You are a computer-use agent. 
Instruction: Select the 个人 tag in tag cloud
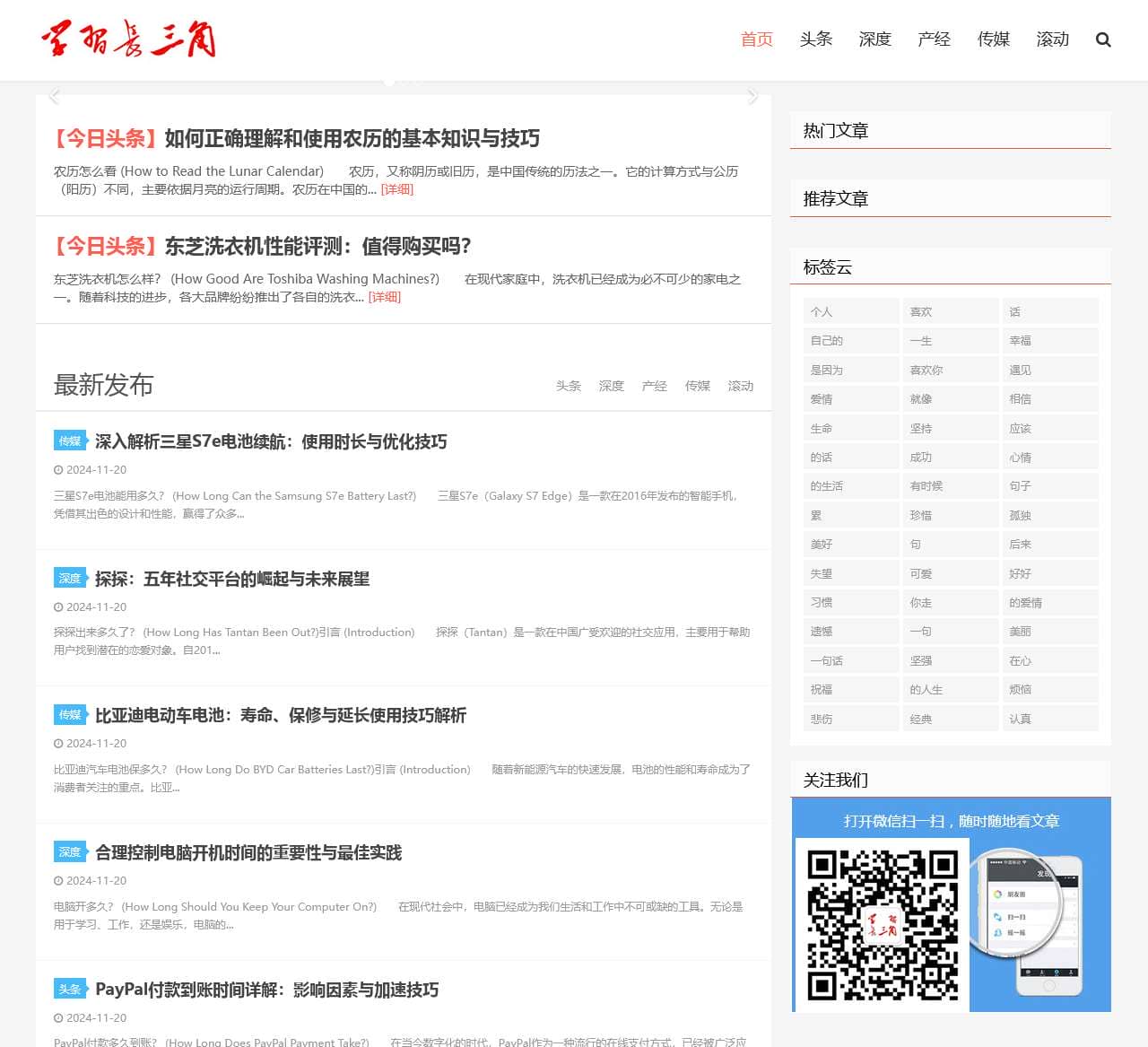click(851, 311)
